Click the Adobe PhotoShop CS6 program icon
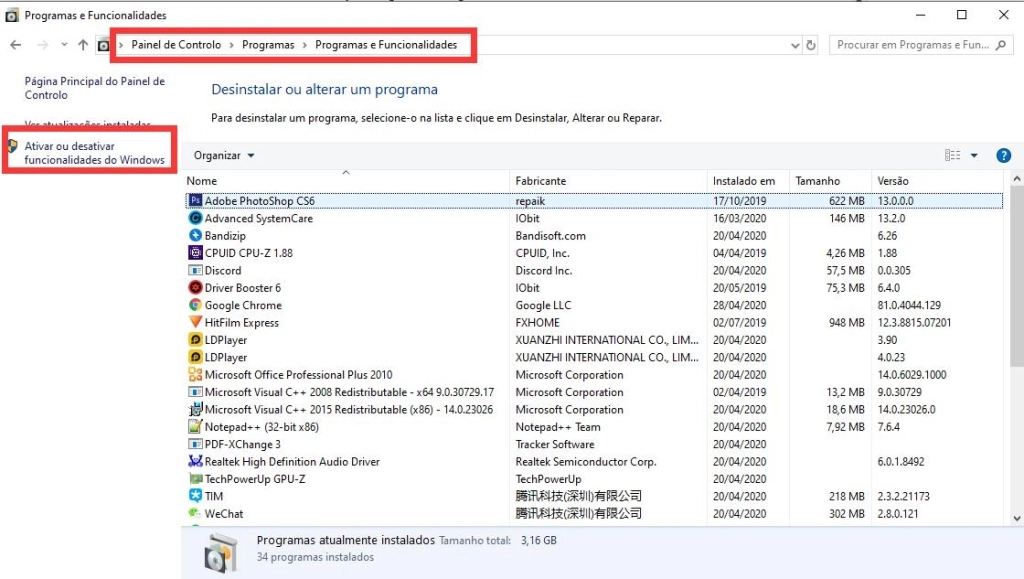The height and width of the screenshot is (579, 1024). tap(196, 201)
